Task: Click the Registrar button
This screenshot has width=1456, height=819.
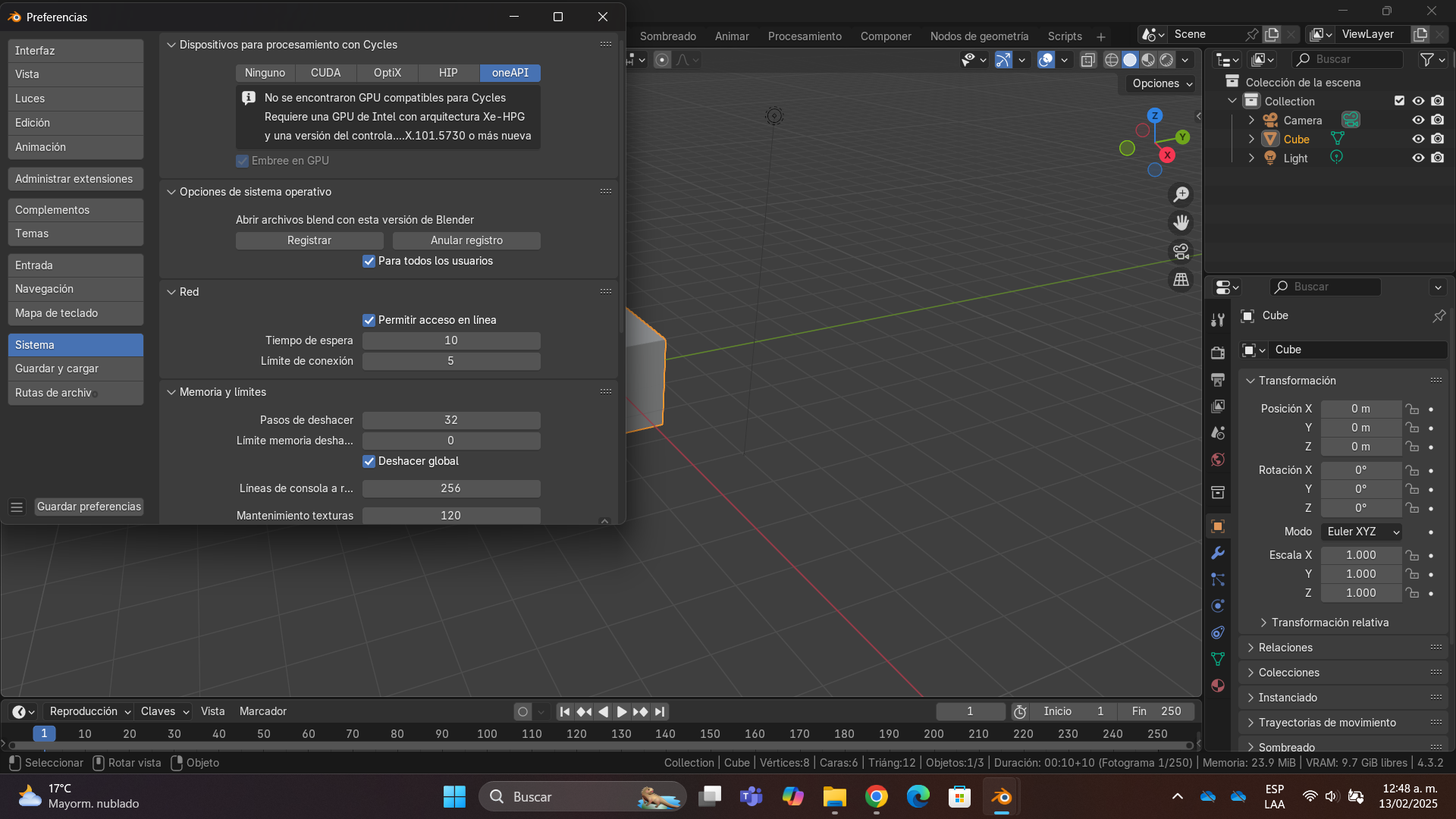Action: pos(309,240)
